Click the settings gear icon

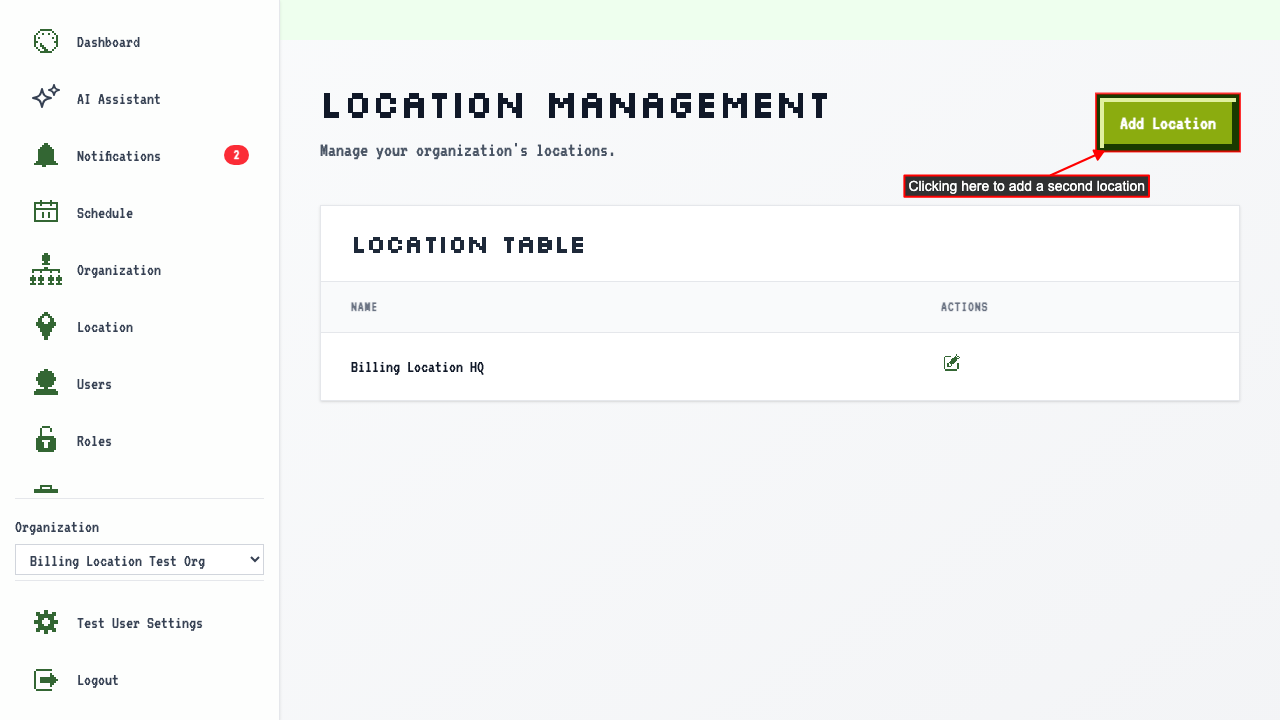tap(46, 622)
